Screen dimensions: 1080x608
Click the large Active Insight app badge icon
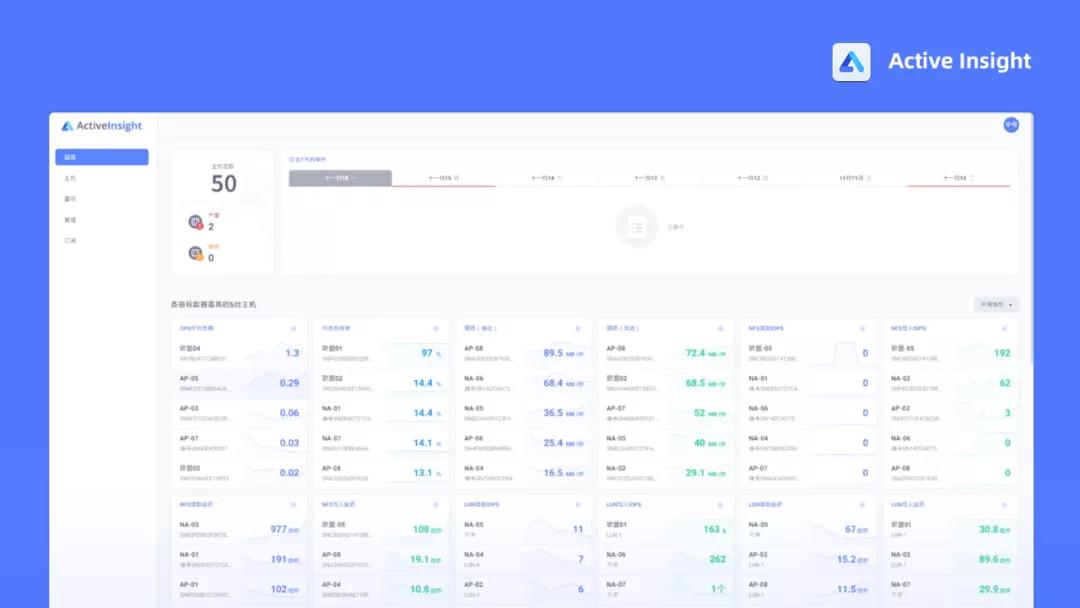pyautogui.click(x=851, y=62)
